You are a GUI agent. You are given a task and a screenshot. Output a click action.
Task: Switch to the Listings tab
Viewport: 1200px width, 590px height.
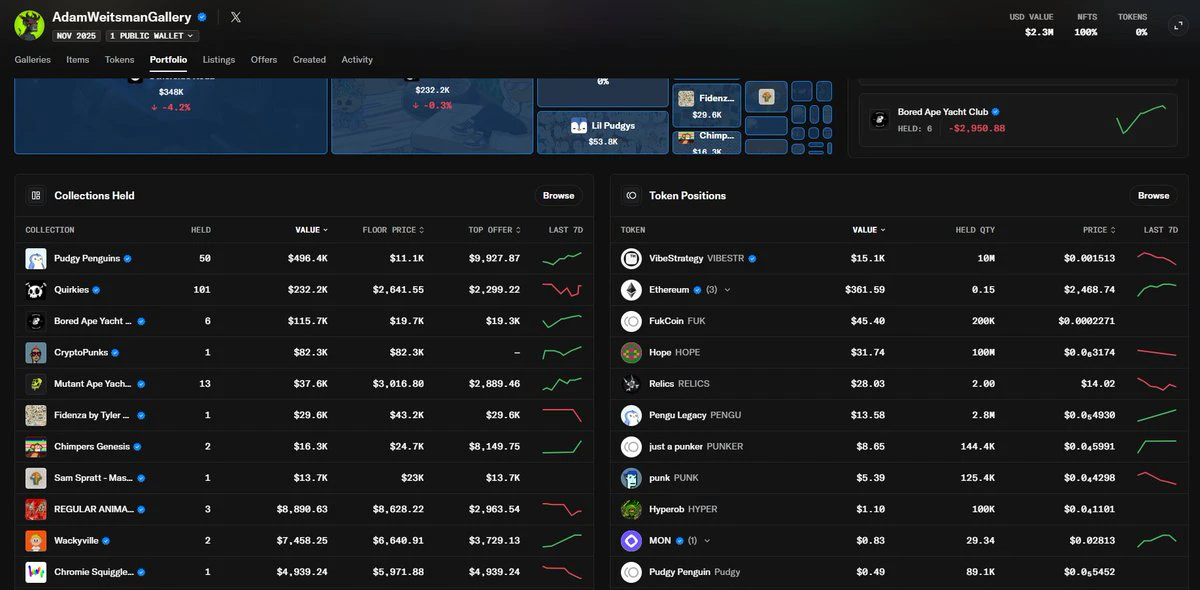(x=219, y=60)
